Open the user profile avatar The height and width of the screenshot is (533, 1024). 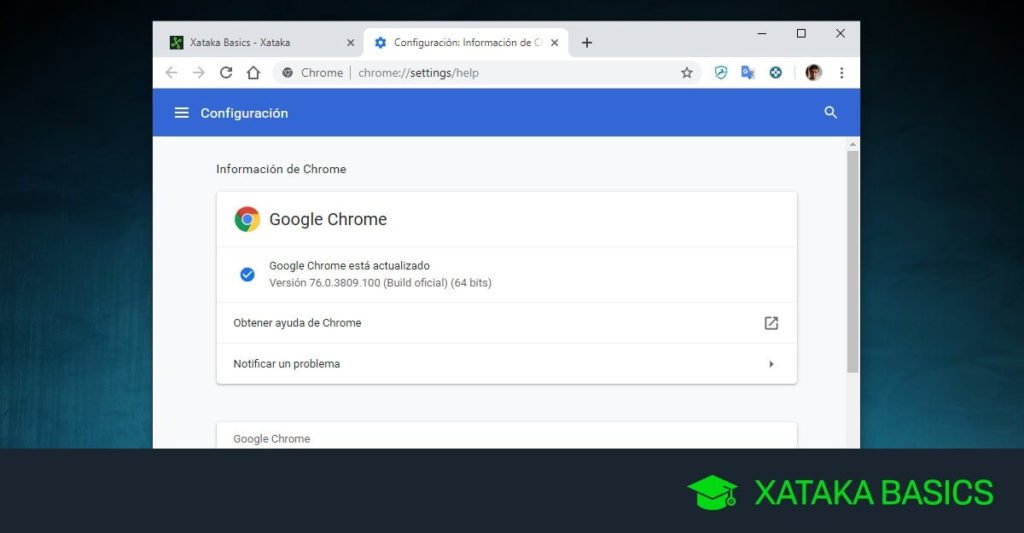(x=813, y=73)
